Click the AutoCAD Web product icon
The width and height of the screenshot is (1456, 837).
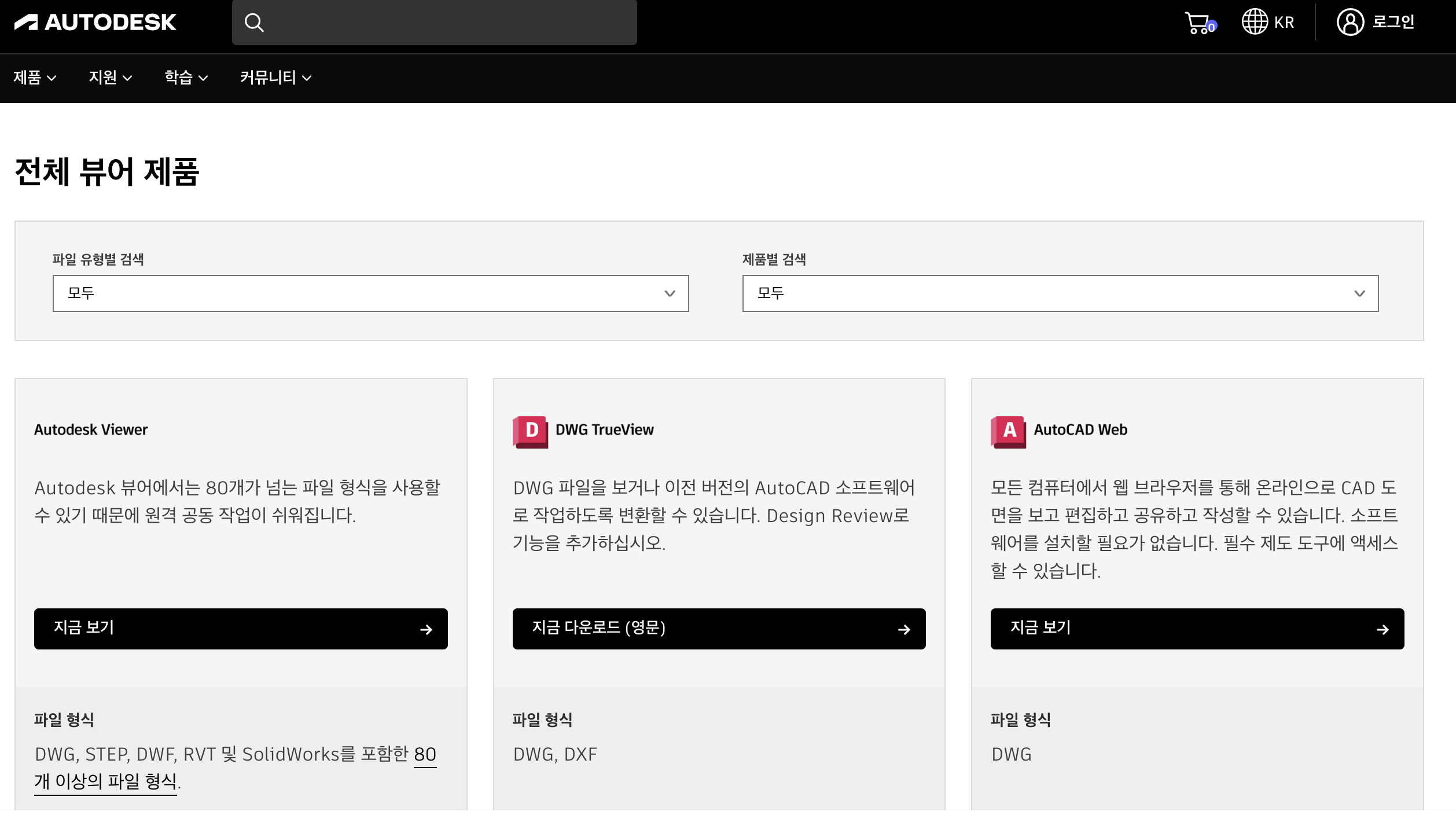[x=1008, y=431]
